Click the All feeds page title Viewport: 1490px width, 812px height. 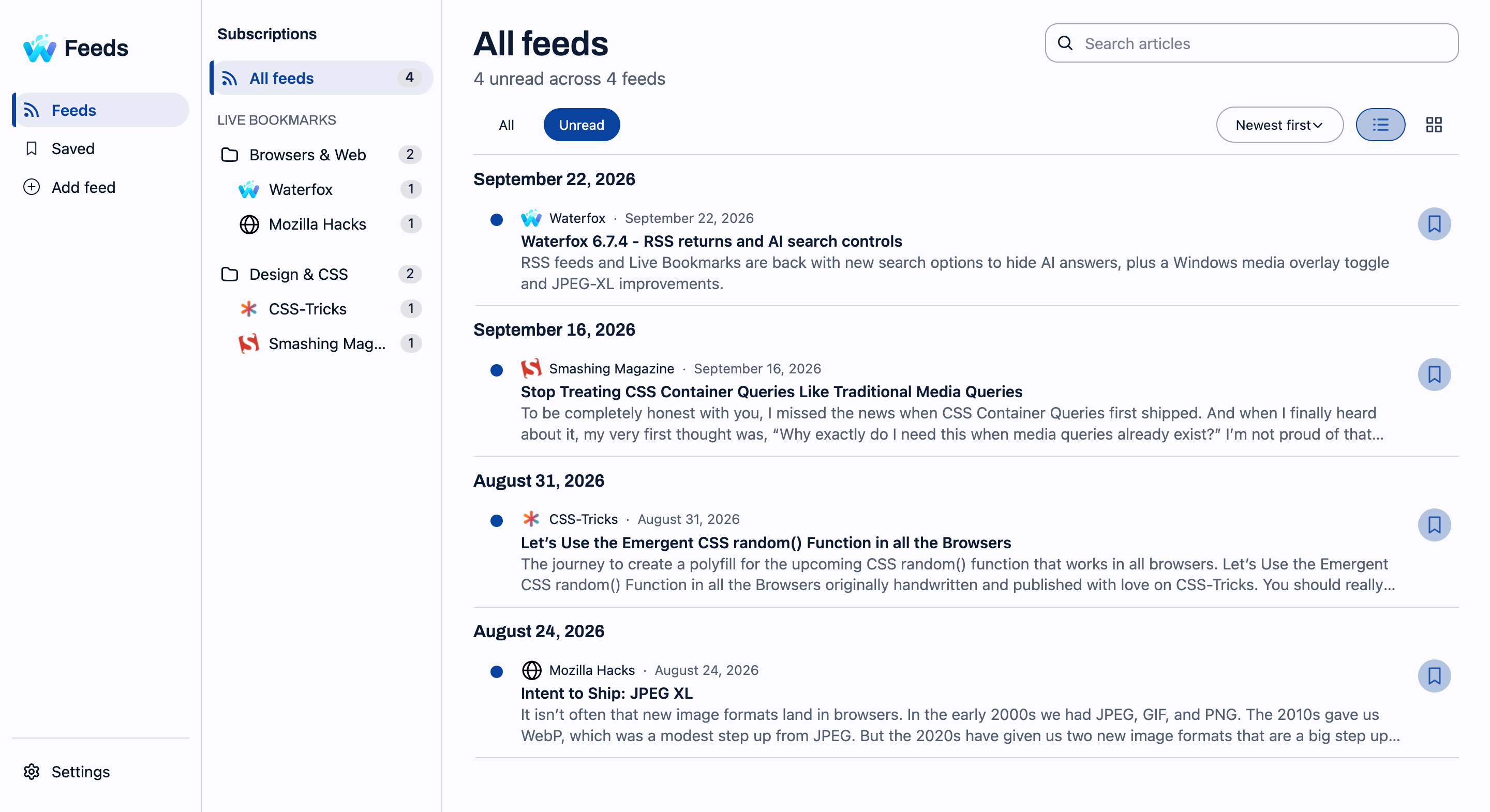(x=541, y=43)
